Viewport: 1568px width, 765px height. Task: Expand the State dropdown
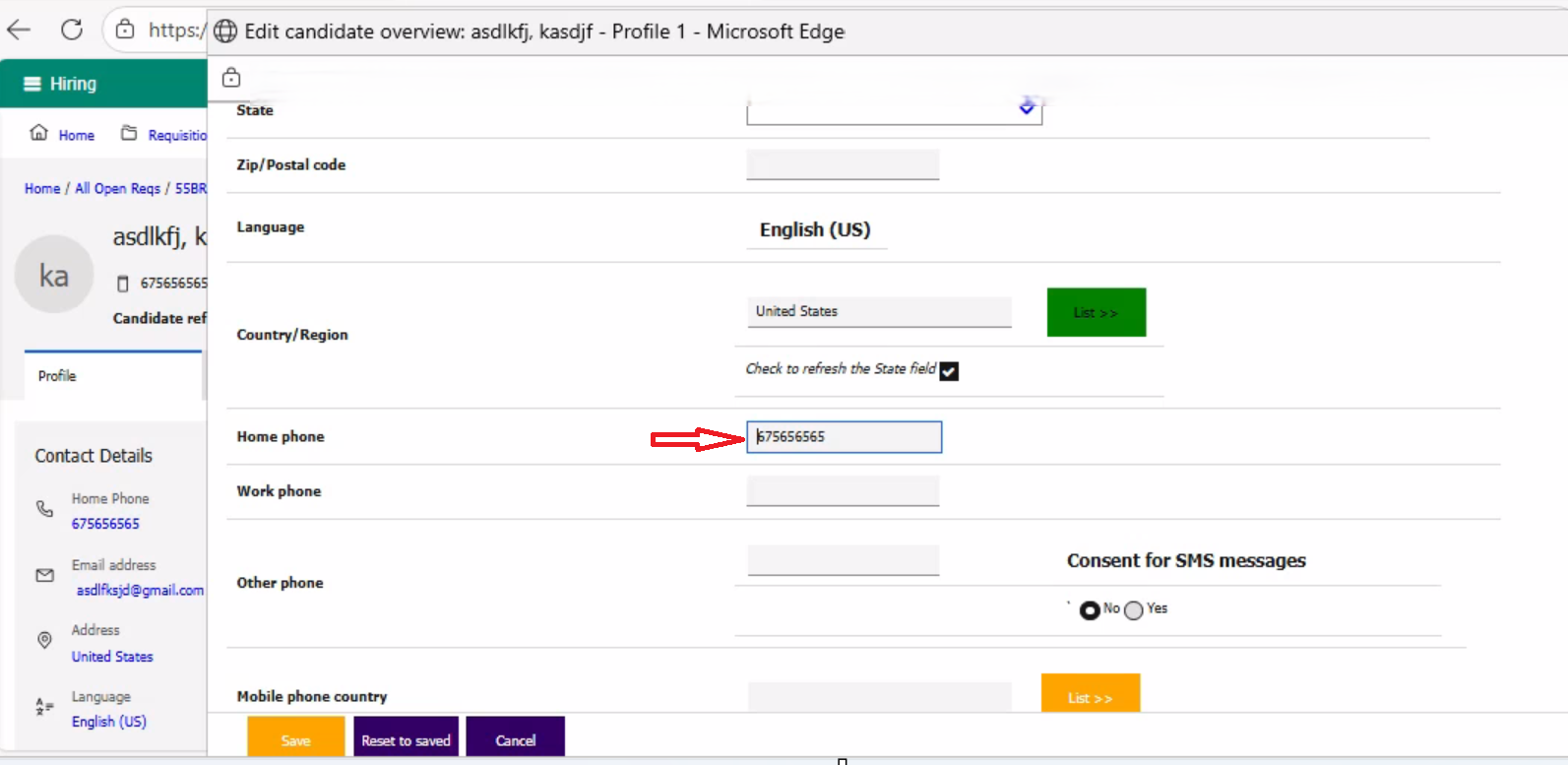tap(1027, 107)
